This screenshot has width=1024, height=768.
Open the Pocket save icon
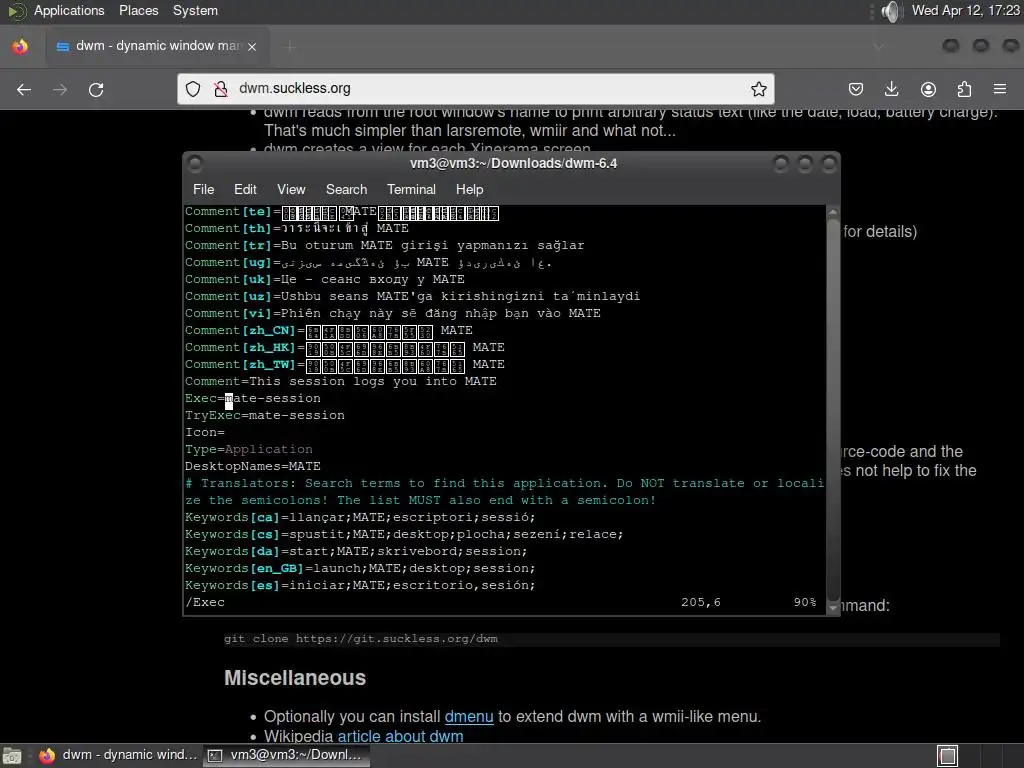(856, 89)
